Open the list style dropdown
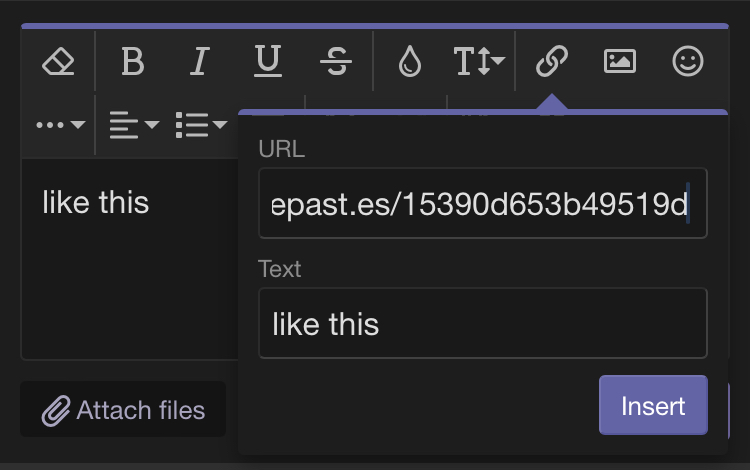 click(201, 125)
